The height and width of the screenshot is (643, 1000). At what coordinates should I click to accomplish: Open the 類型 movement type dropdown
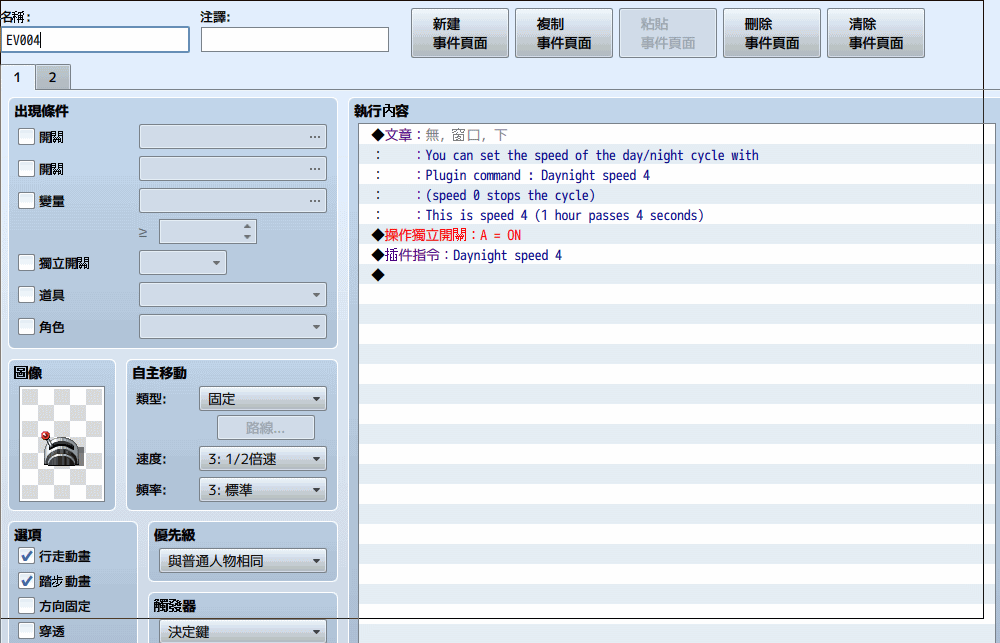(263, 399)
